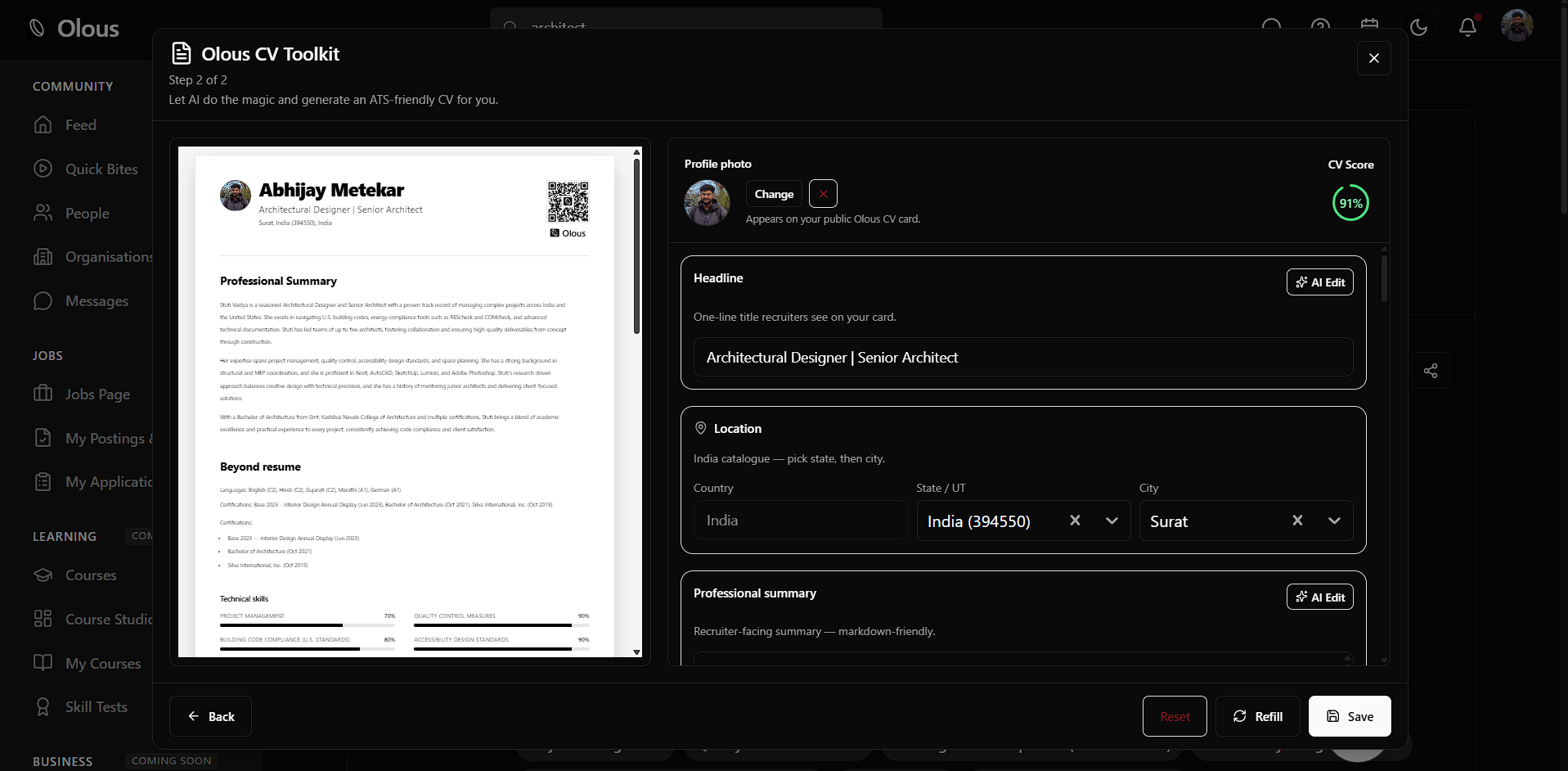Click the Project Management skill bar
This screenshot has height=771, width=1568.
point(308,625)
